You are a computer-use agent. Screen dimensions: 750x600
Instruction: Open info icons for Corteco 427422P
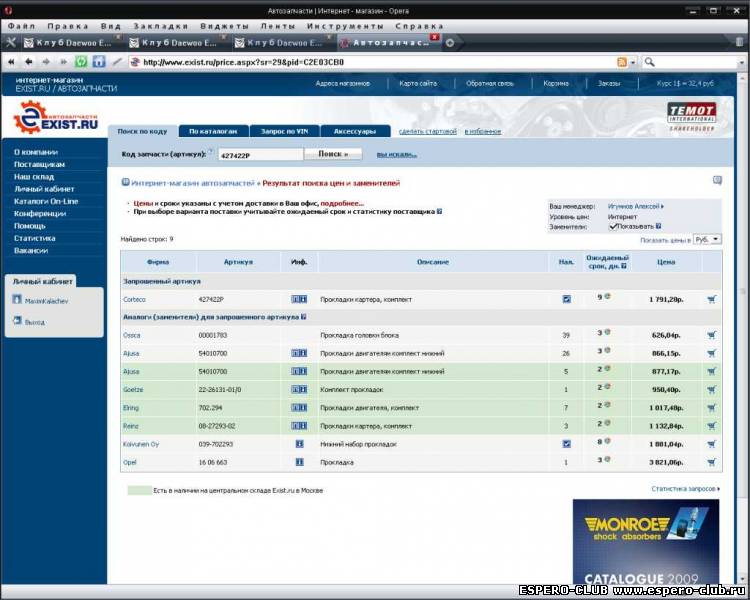(x=299, y=299)
